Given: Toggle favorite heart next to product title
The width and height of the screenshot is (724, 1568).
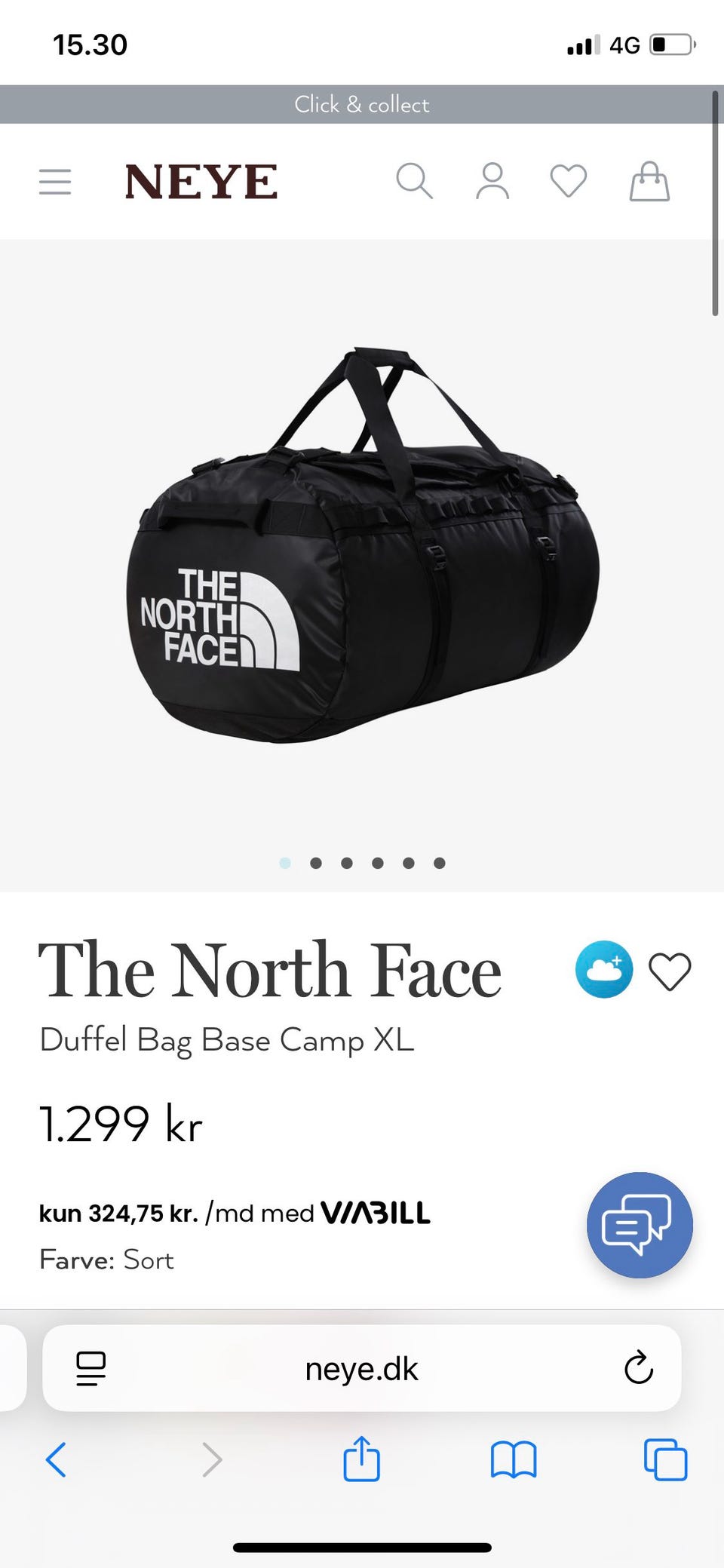Looking at the screenshot, I should point(670,971).
